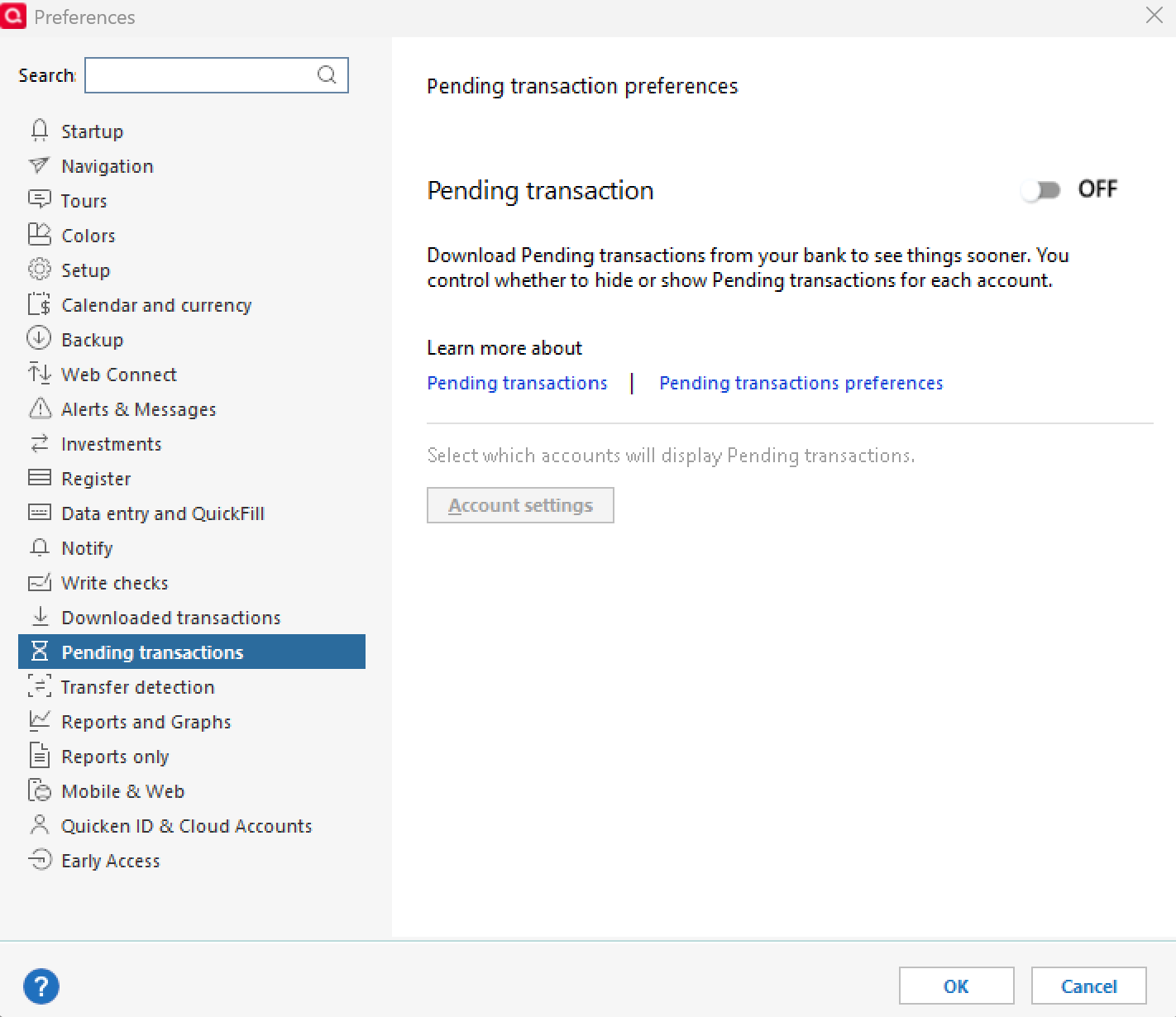Screen dimensions: 1176x1017
Task: Click the Startup bell icon
Action: (39, 131)
